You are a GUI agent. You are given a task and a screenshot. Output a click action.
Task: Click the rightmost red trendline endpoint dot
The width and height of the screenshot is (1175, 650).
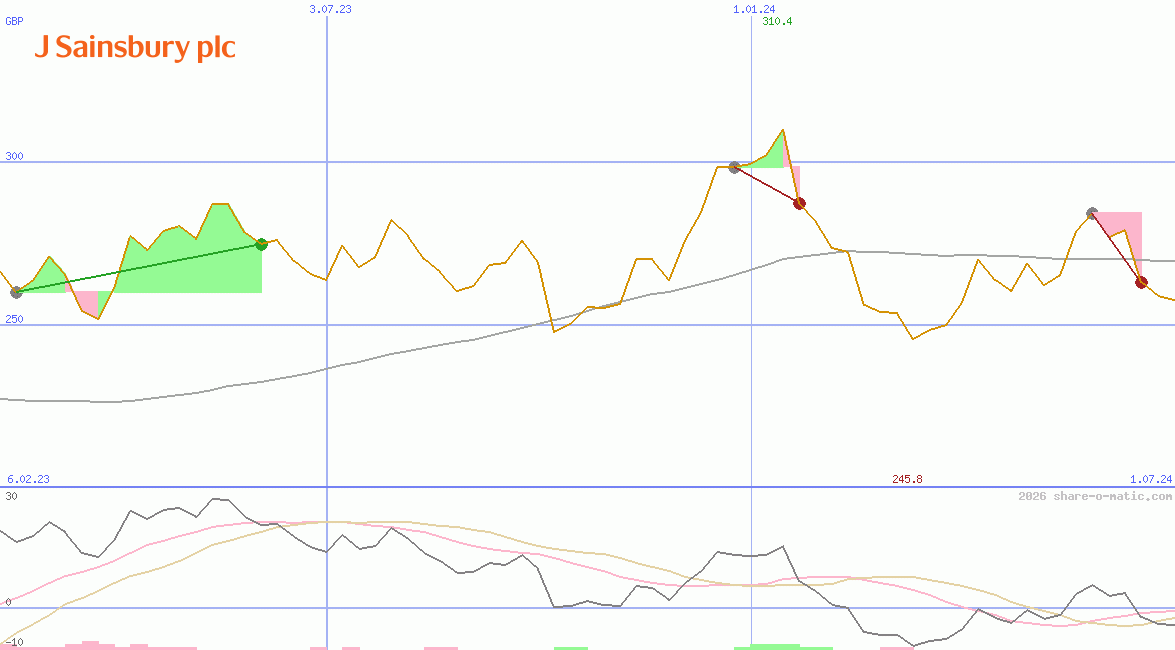point(1140,282)
